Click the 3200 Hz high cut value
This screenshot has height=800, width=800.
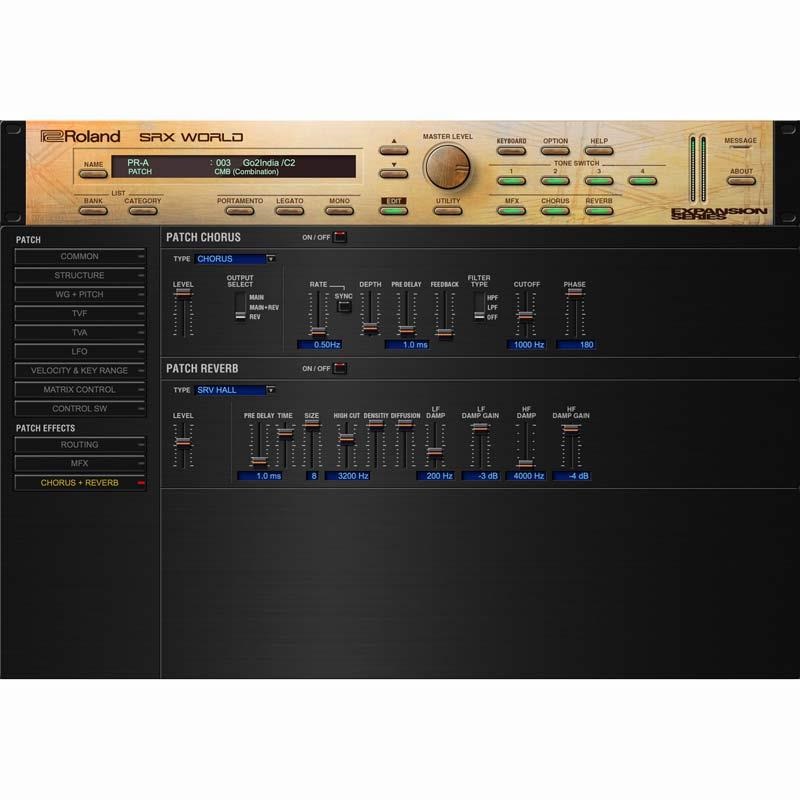point(348,476)
